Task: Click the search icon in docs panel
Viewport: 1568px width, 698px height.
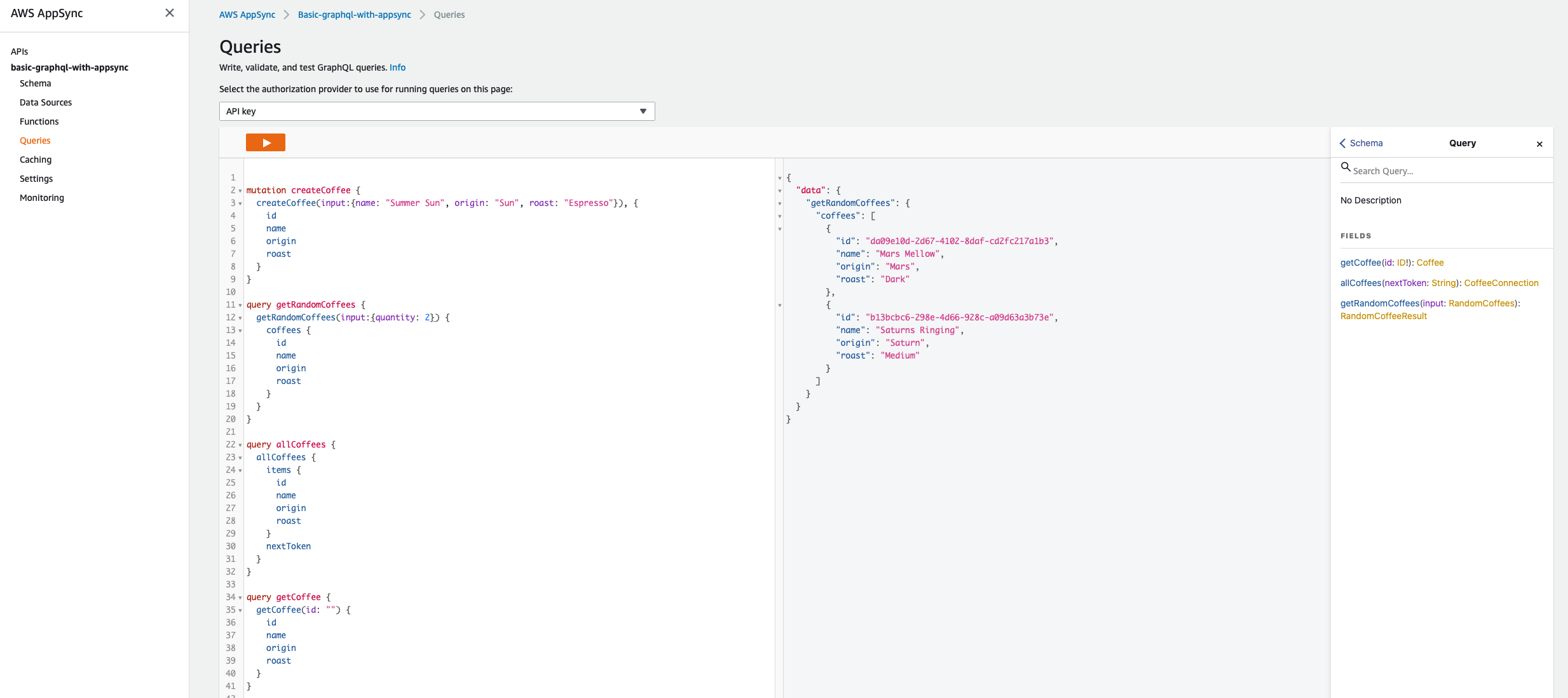Action: pos(1346,167)
